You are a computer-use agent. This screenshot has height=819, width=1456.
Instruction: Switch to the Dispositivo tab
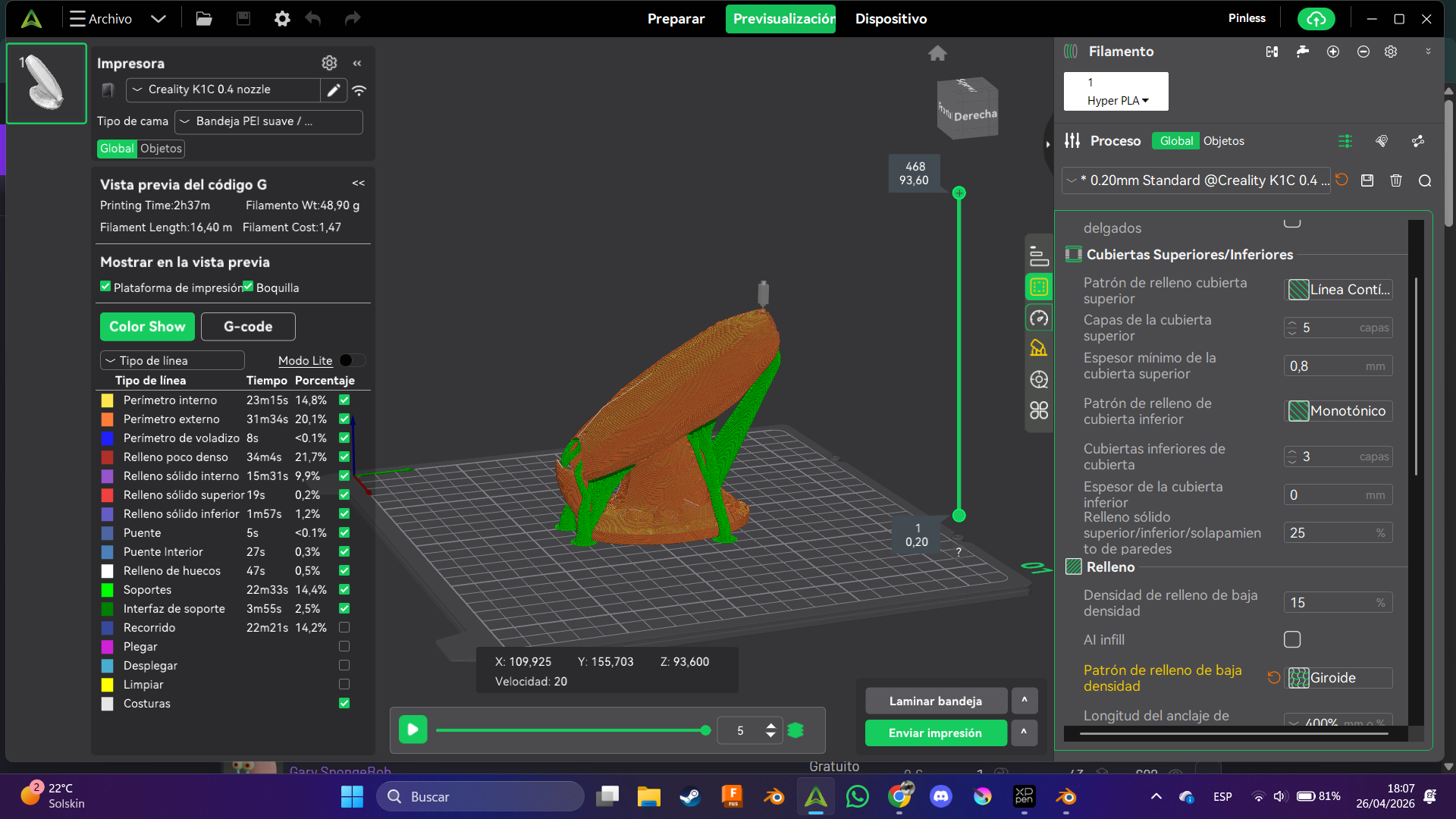[891, 19]
